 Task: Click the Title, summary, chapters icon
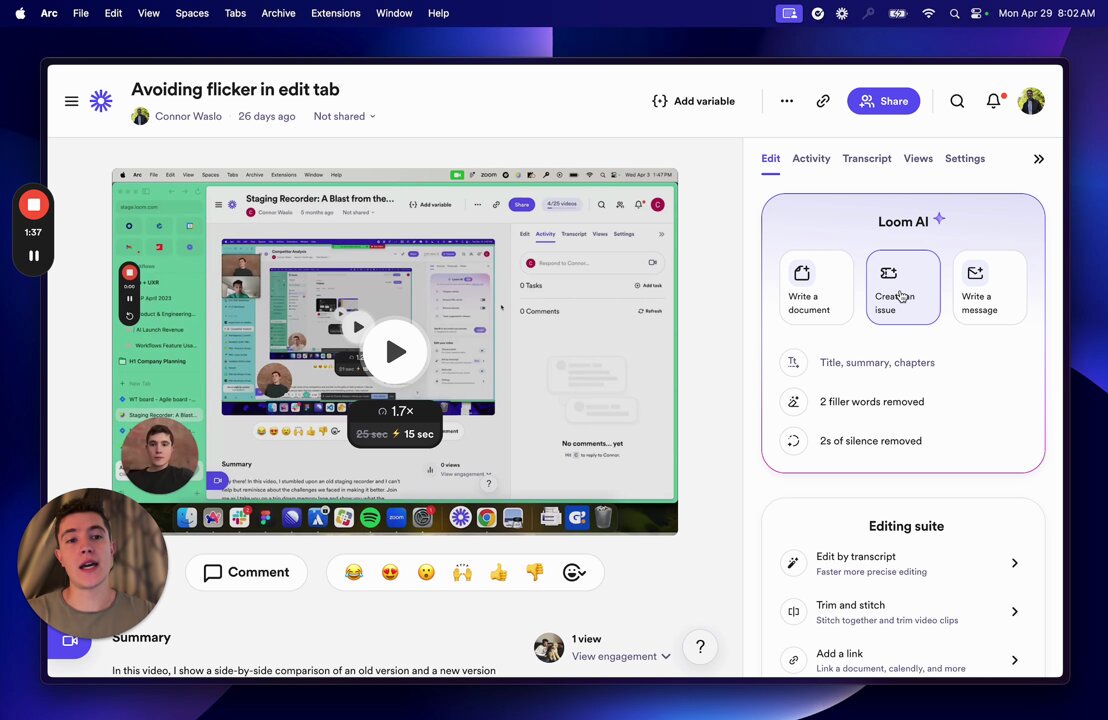794,362
